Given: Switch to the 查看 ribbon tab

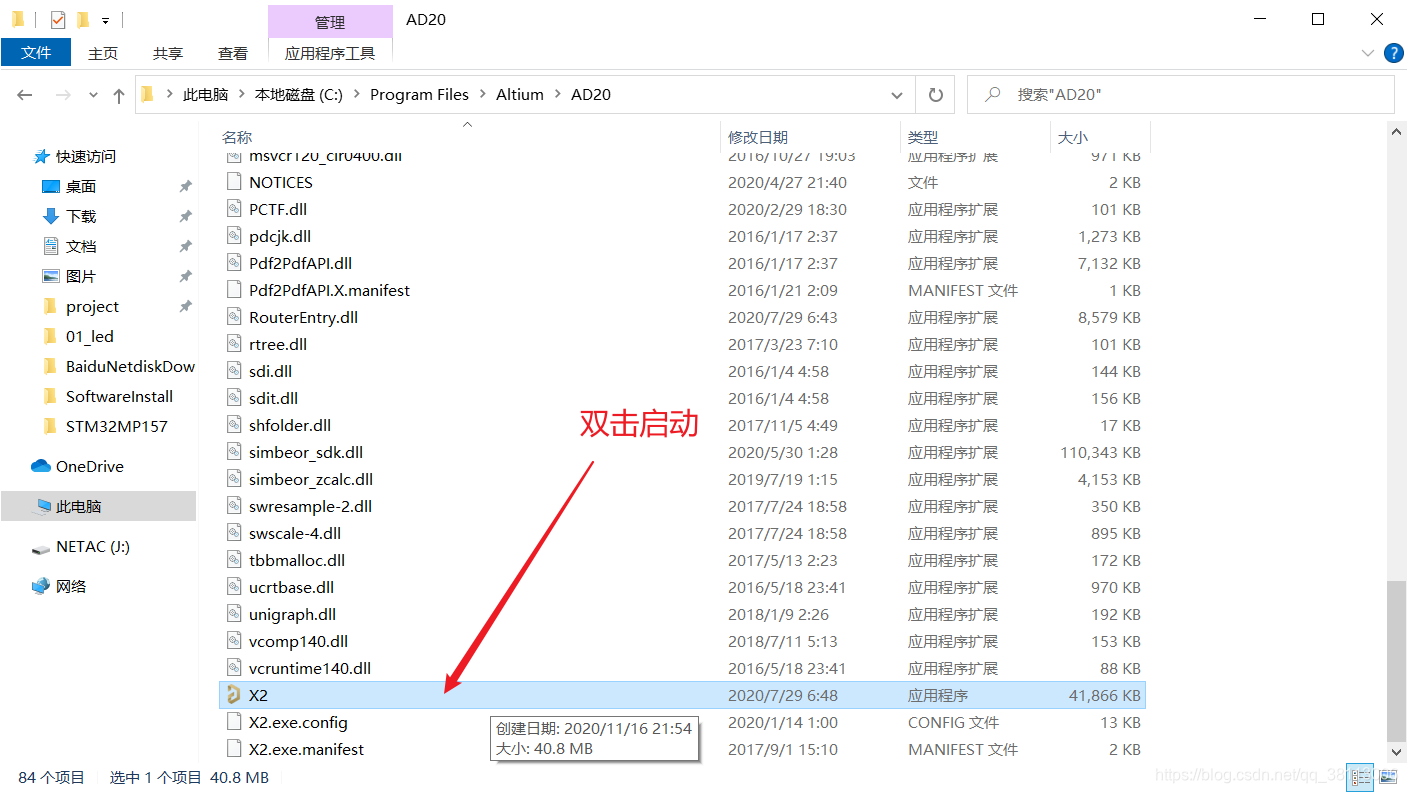Looking at the screenshot, I should click(x=232, y=53).
